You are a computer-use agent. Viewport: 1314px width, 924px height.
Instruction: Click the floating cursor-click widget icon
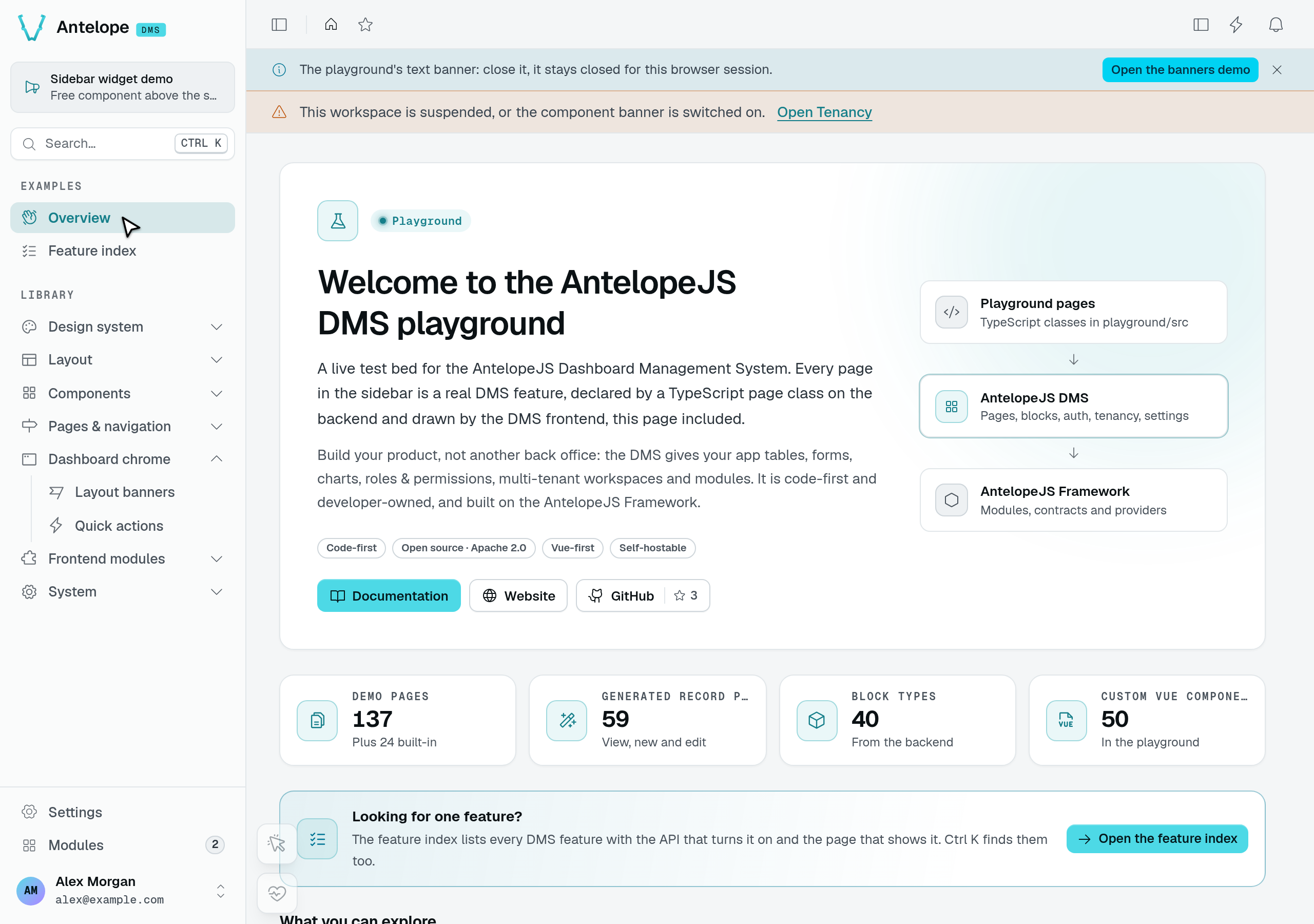point(277,843)
